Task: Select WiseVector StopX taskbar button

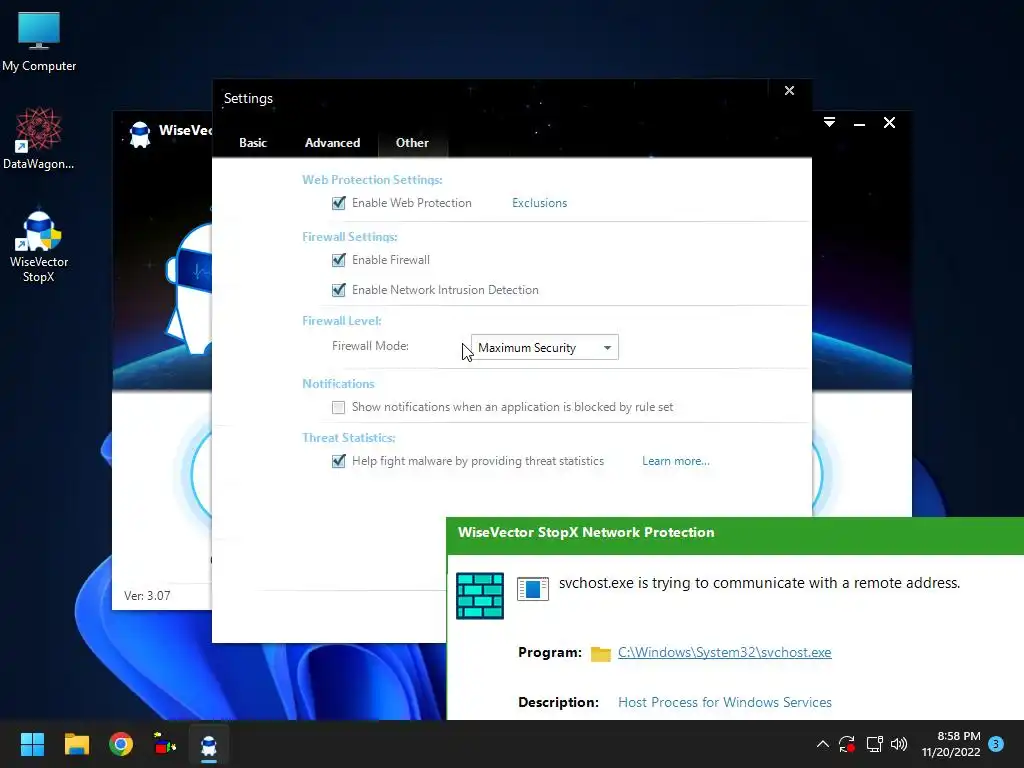Action: click(209, 744)
